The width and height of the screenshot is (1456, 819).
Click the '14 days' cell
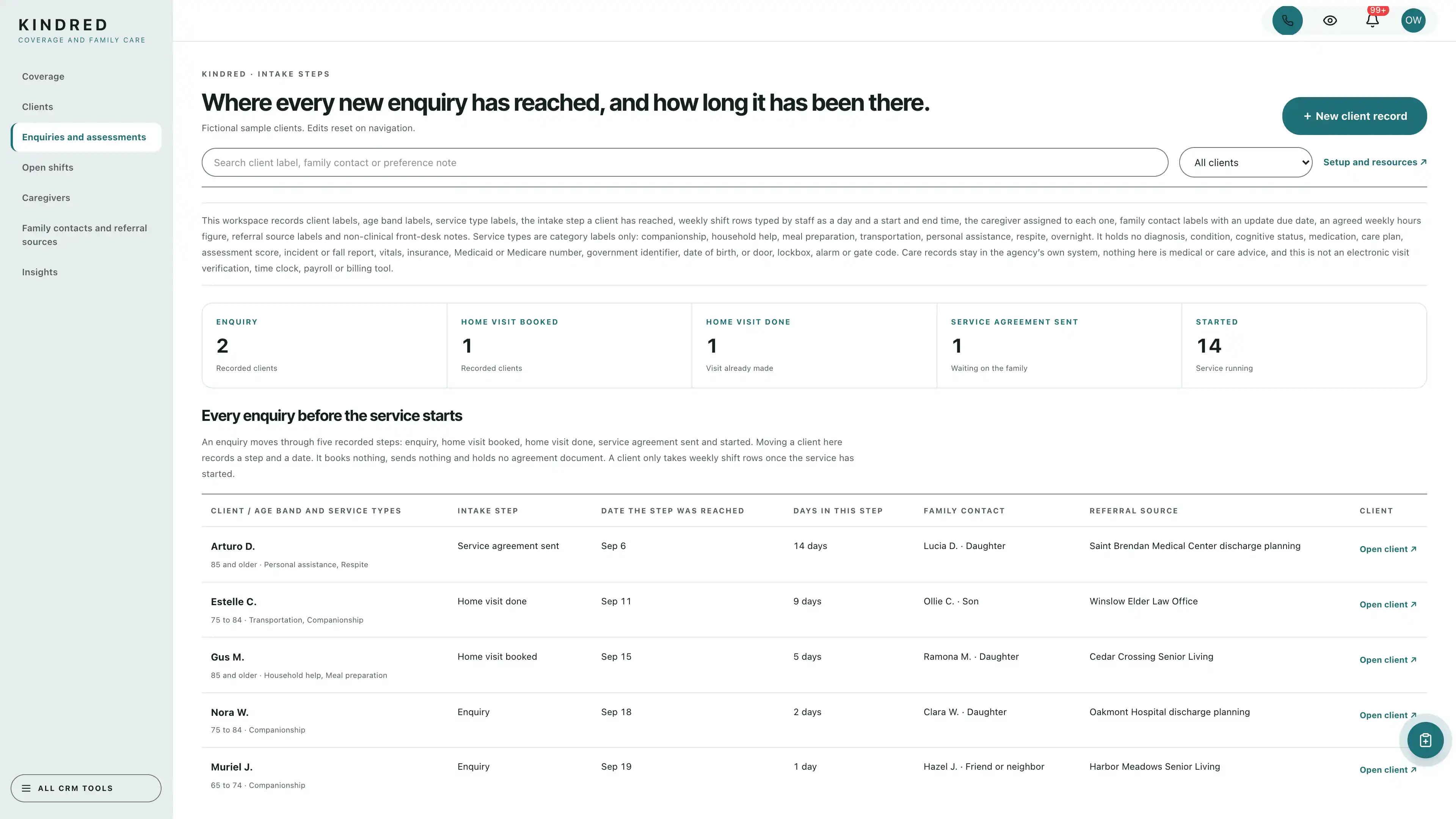(810, 546)
